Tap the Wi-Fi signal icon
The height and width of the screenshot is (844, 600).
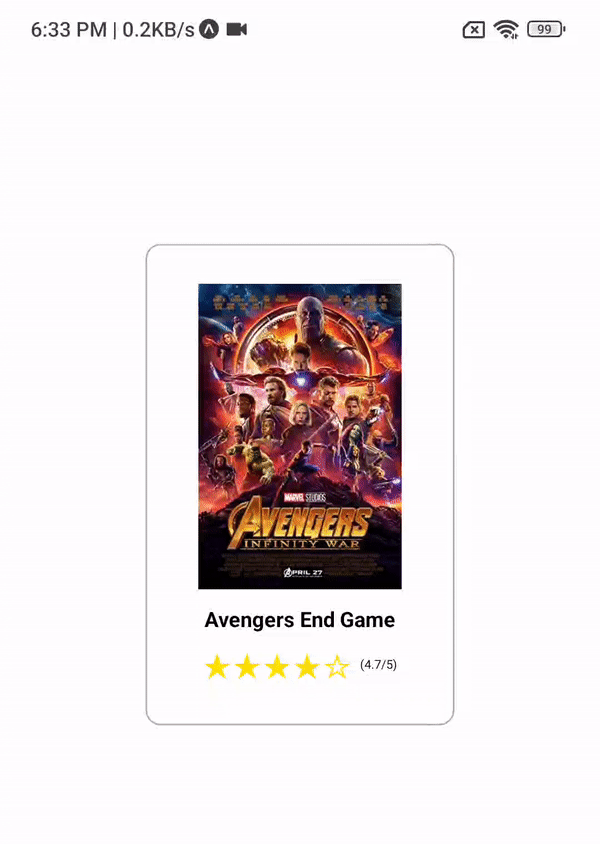(506, 29)
